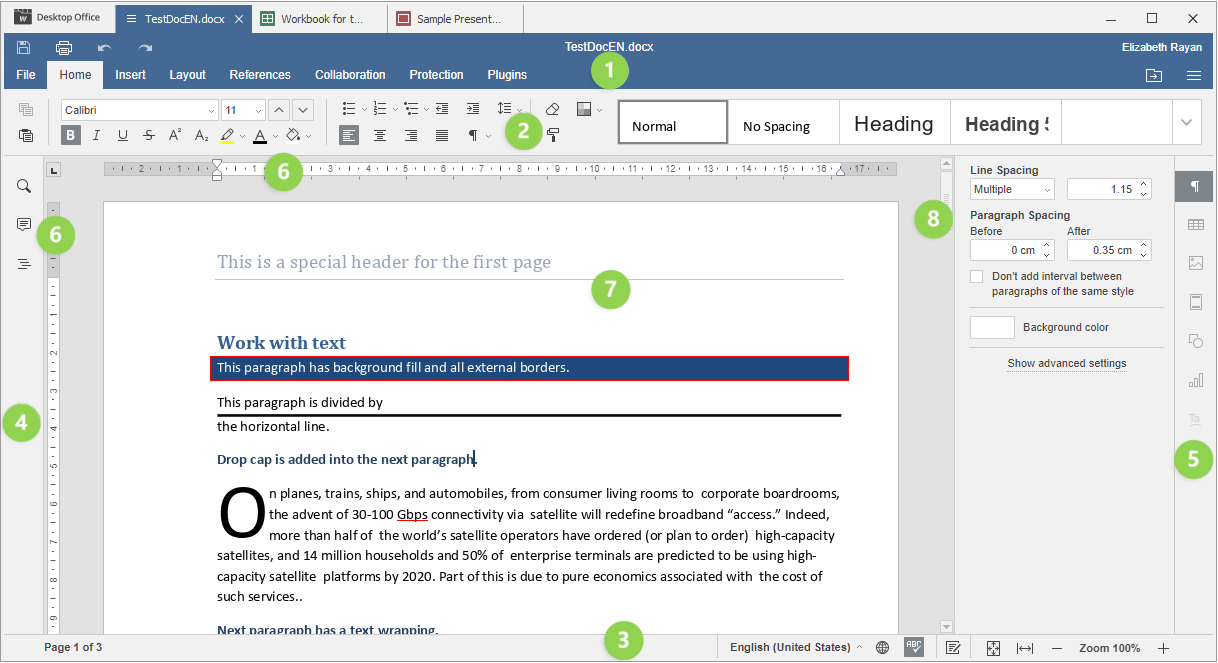Switch to the Layout tab
1218x663 pixels.
[187, 75]
